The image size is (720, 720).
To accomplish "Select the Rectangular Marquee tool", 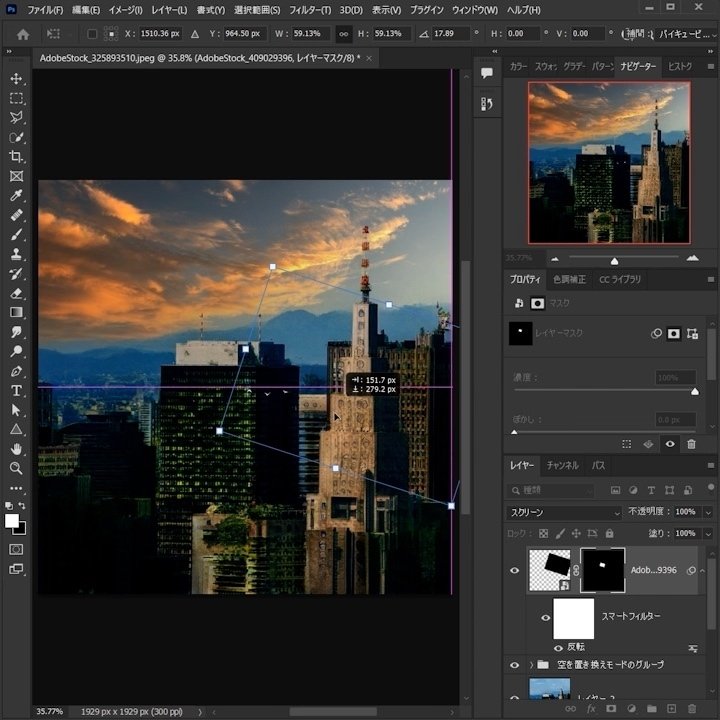I will (x=16, y=98).
